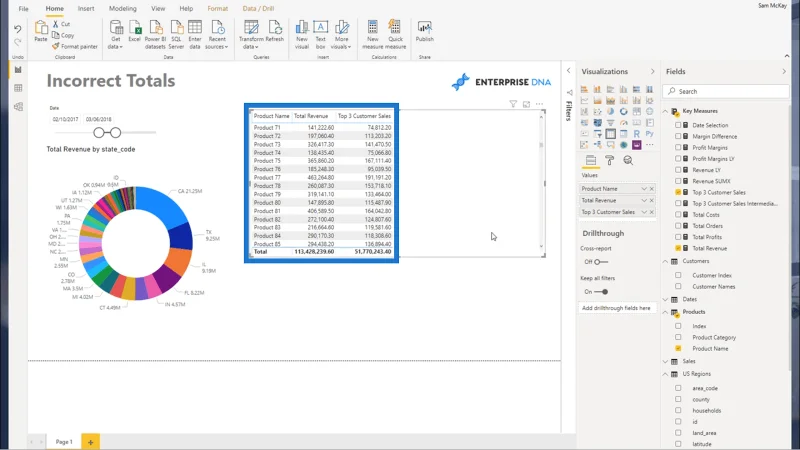Click the Publish ribbon button
The width and height of the screenshot is (800, 450).
tap(424, 32)
